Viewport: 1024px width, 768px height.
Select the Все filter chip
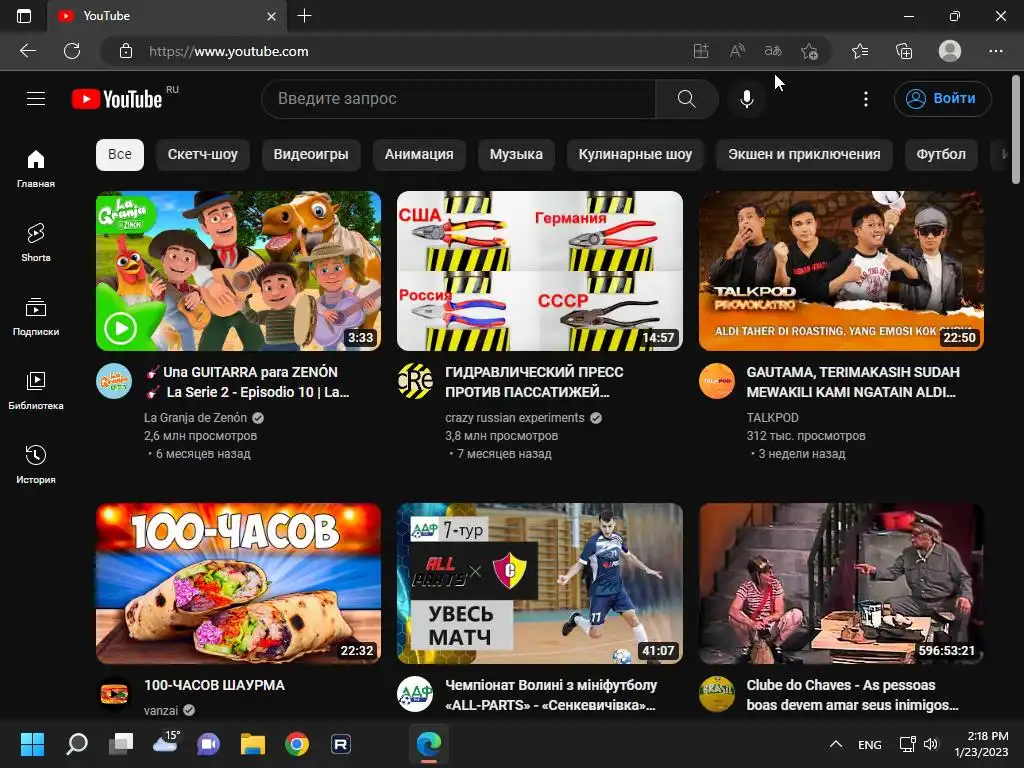120,155
